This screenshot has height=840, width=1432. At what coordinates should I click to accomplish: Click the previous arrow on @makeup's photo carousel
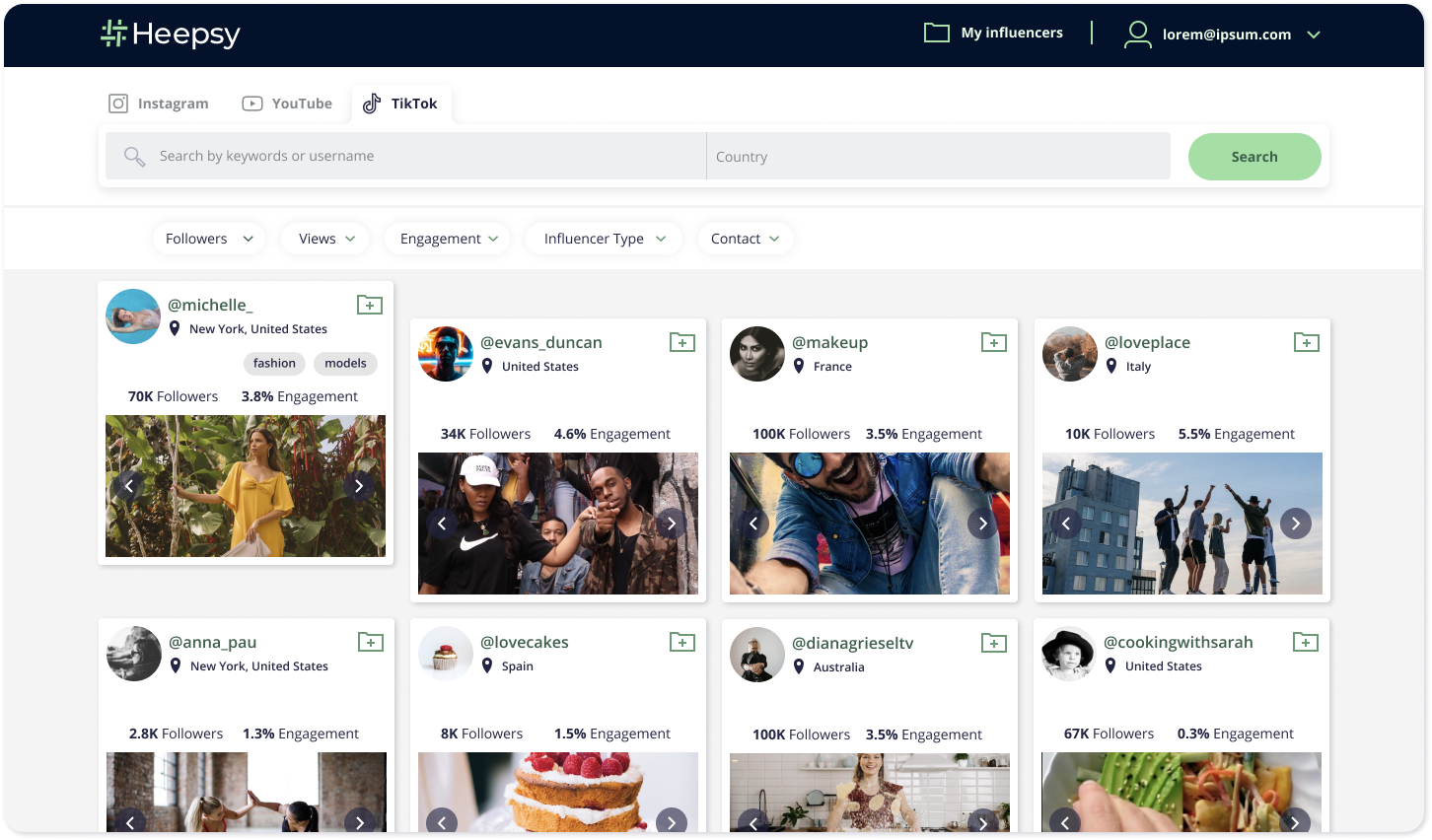[754, 524]
